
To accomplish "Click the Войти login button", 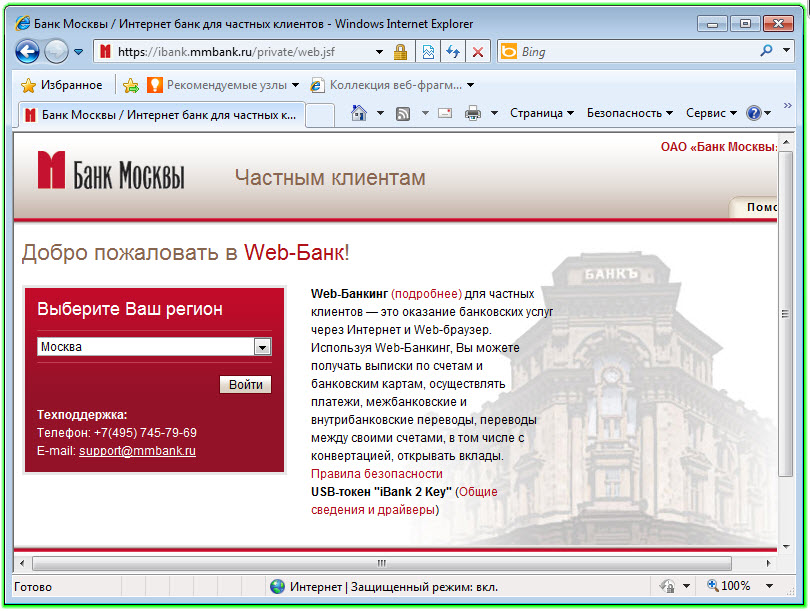I will [245, 385].
